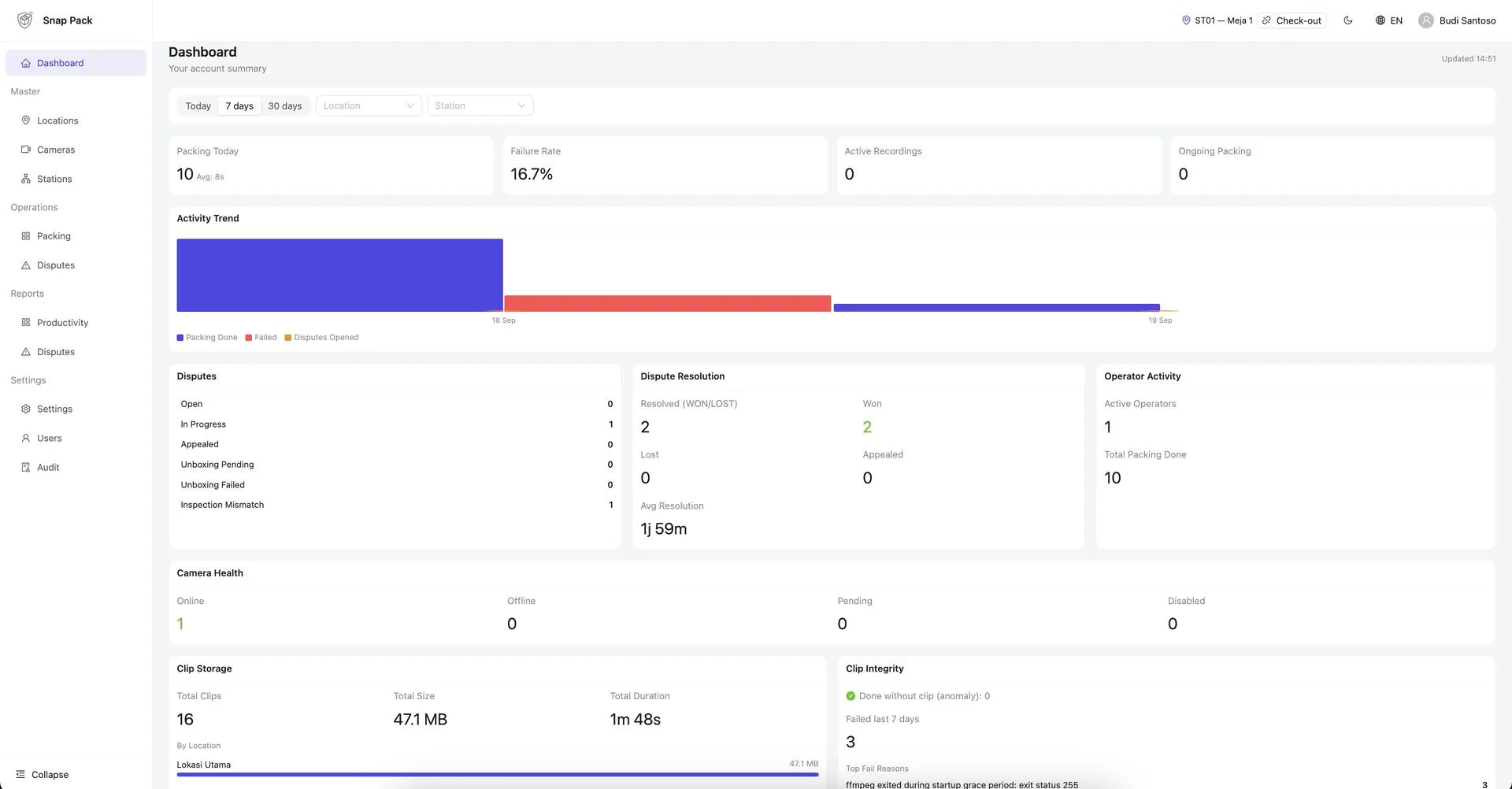Click the Audit document icon
This screenshot has width=1512, height=789.
pos(26,468)
